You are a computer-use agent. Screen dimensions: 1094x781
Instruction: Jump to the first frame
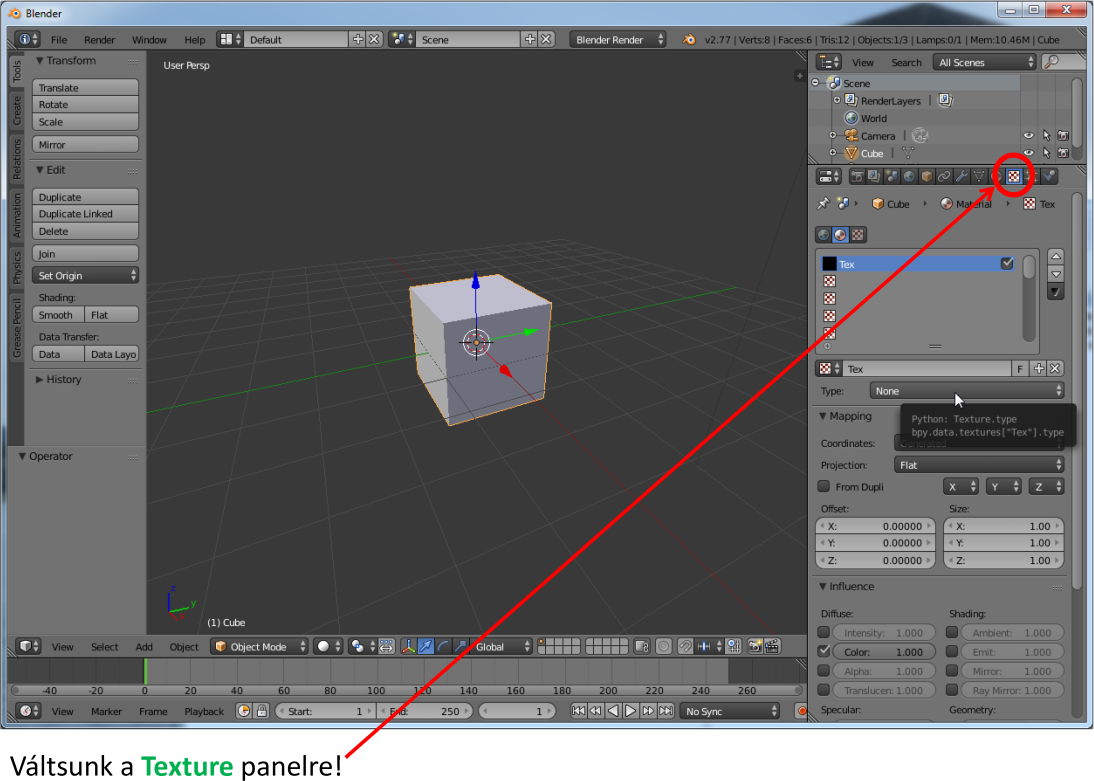point(578,711)
